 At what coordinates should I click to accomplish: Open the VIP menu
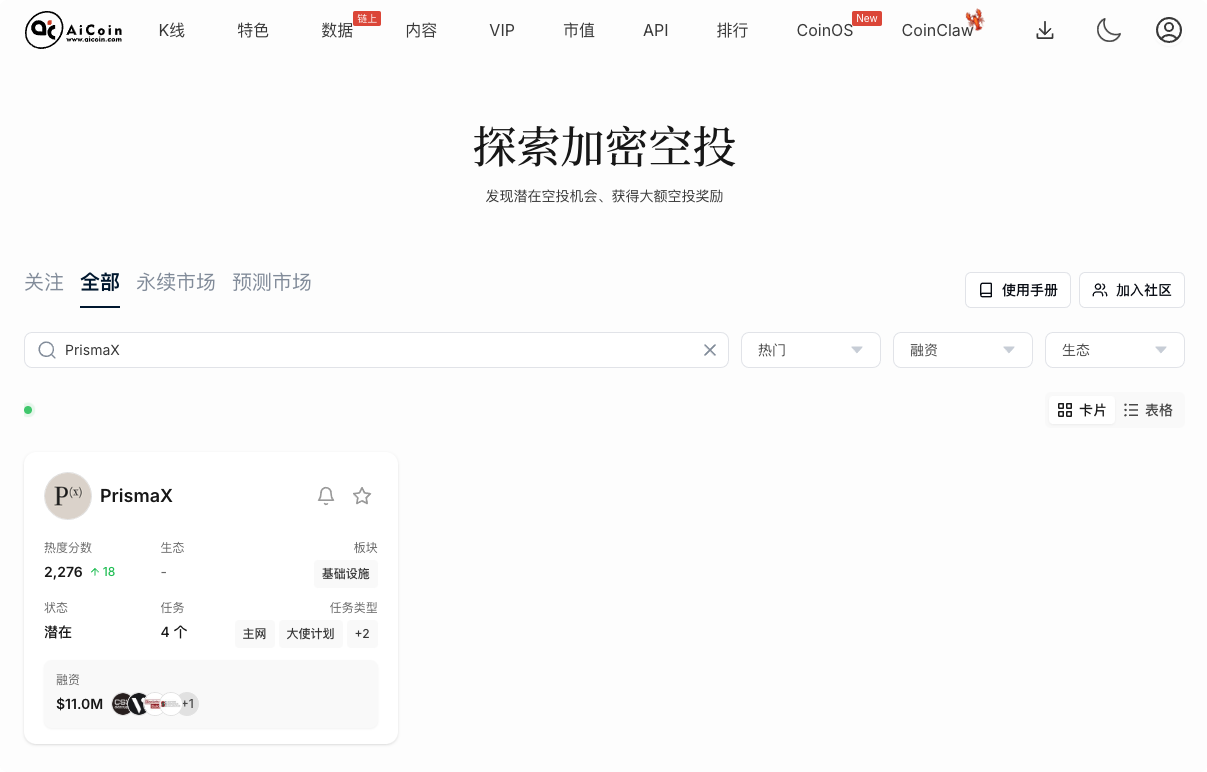[502, 30]
